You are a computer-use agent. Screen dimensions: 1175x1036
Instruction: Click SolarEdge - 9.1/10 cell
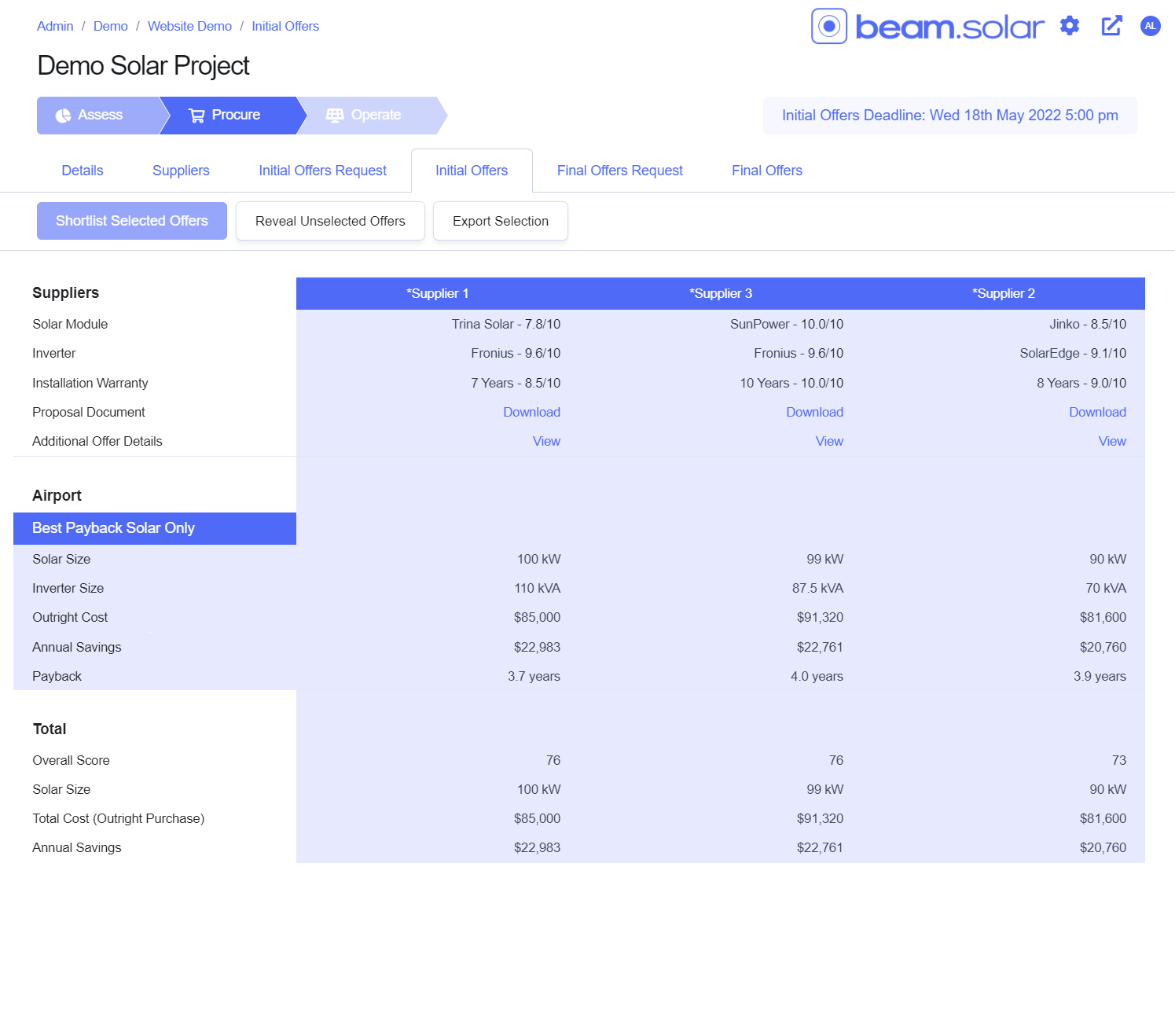click(x=1073, y=353)
